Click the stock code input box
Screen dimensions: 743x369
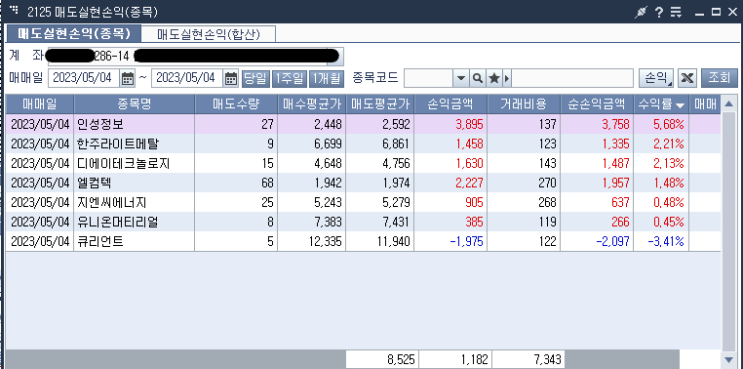428,79
